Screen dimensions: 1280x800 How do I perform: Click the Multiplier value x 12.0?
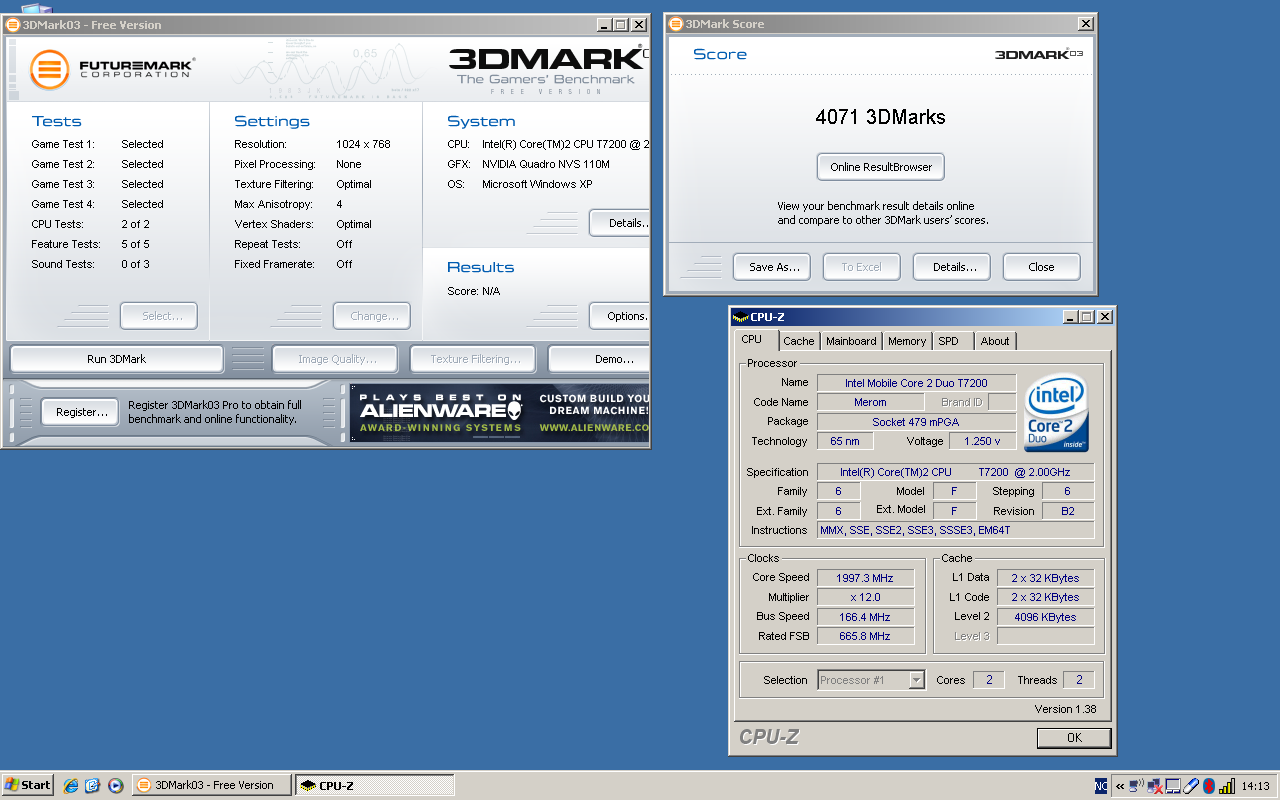(866, 597)
